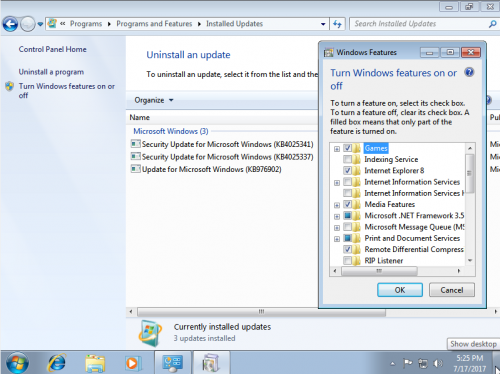Show hidden tray icons arrow

click(393, 363)
